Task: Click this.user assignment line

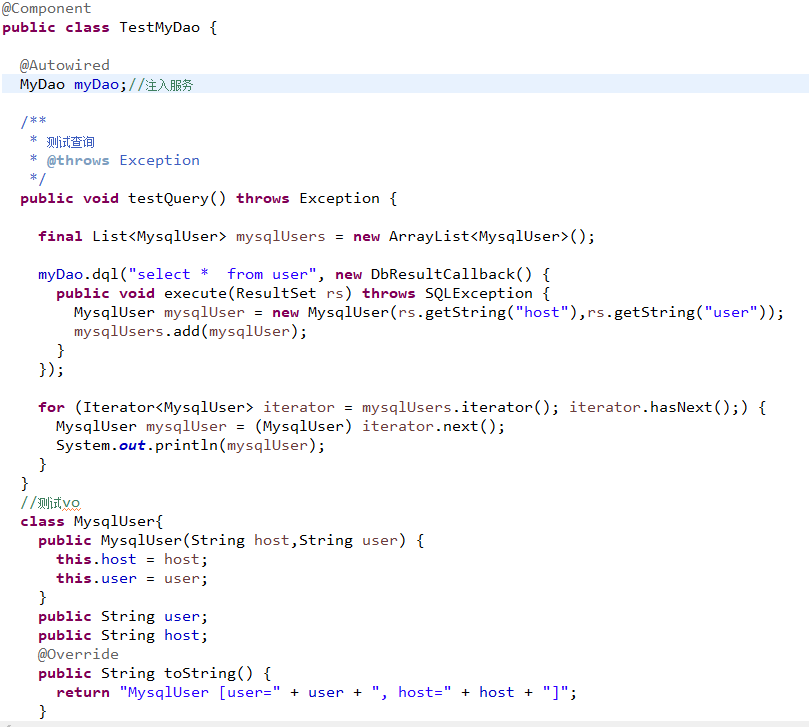Action: tap(132, 579)
